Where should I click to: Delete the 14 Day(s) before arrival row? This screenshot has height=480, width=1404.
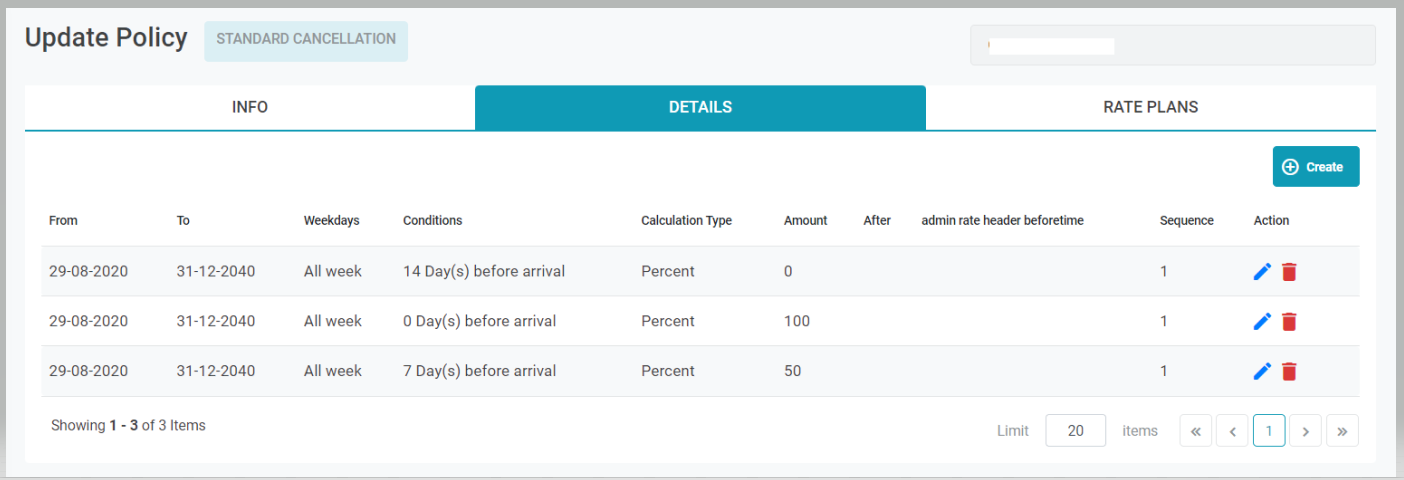click(x=1289, y=271)
